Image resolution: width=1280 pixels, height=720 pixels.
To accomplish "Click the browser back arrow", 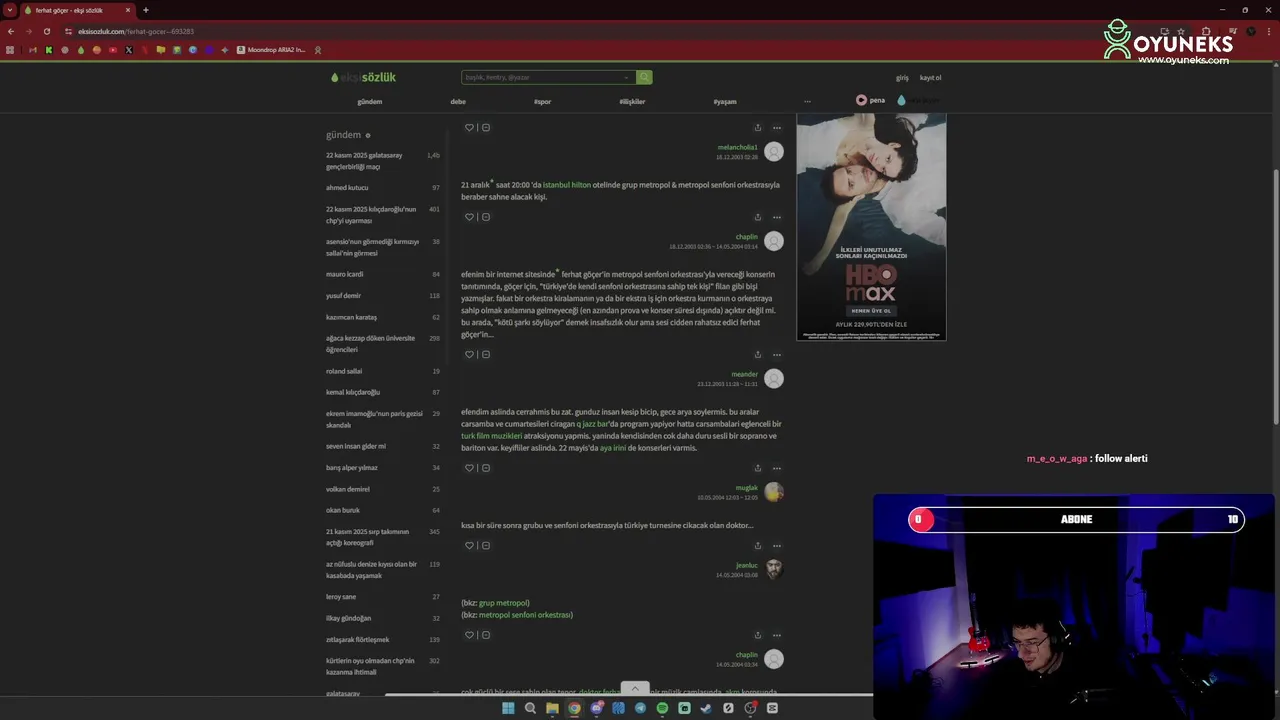I will [x=11, y=31].
